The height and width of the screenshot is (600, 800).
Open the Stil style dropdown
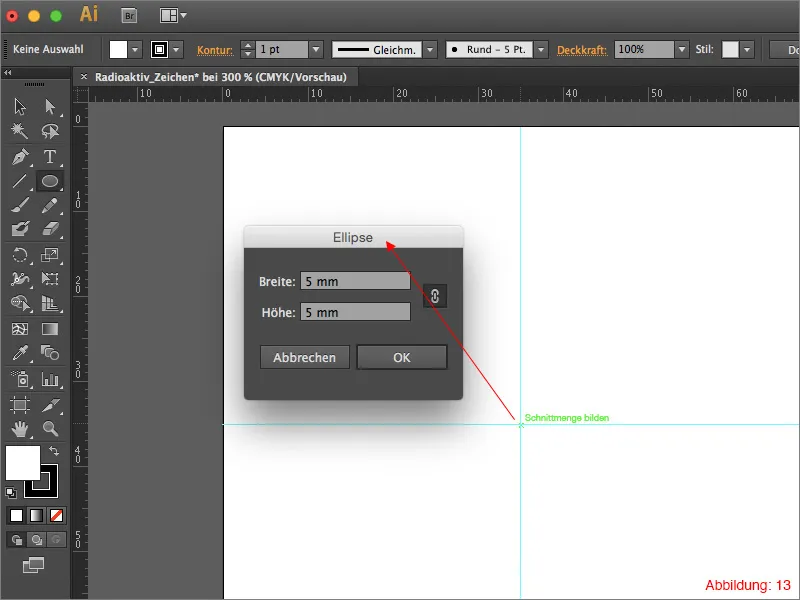[x=747, y=50]
